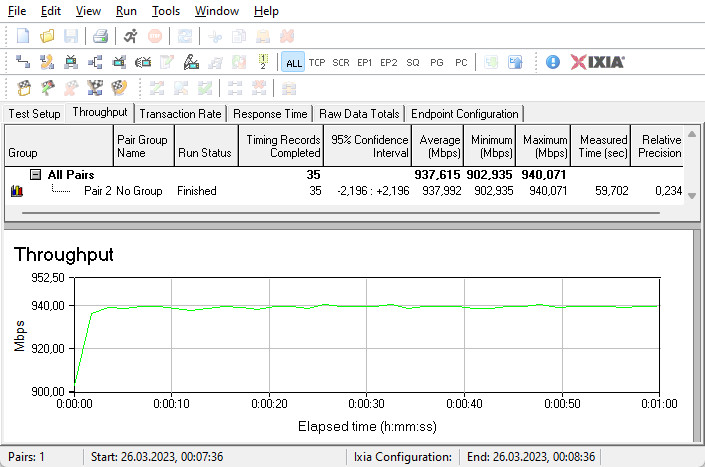Viewport: 705px width, 467px height.
Task: Switch to the Response Time tab
Action: 270,114
